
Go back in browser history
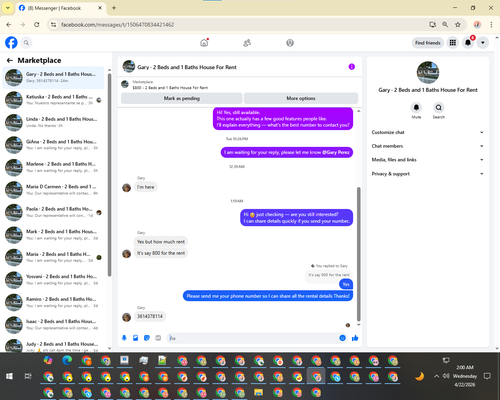coord(9,25)
